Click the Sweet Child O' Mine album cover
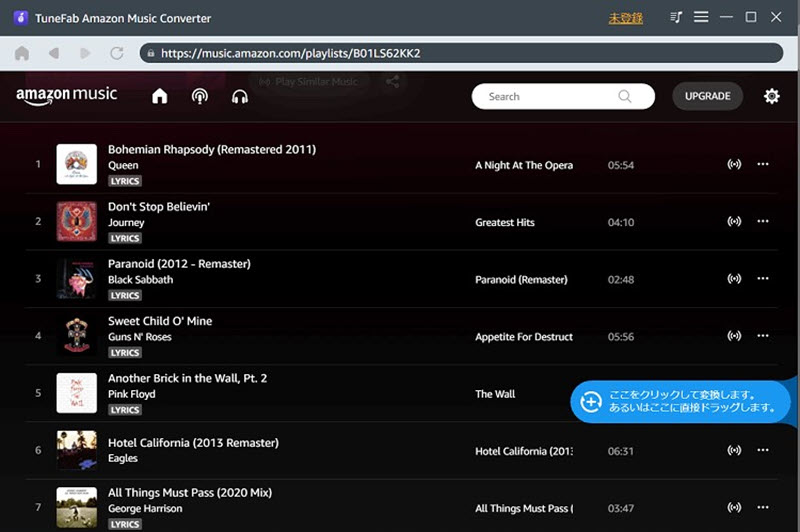This screenshot has height=532, width=800. (x=77, y=336)
